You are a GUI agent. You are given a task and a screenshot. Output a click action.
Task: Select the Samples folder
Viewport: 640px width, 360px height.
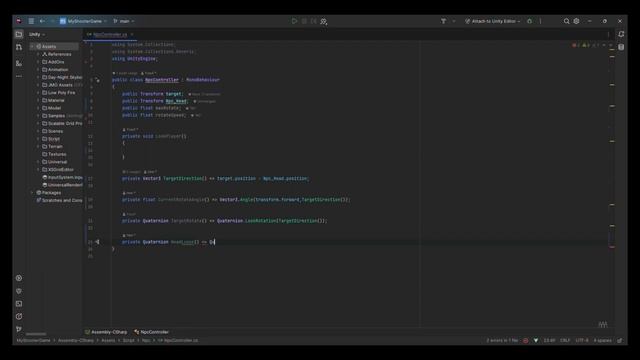[x=62, y=116]
